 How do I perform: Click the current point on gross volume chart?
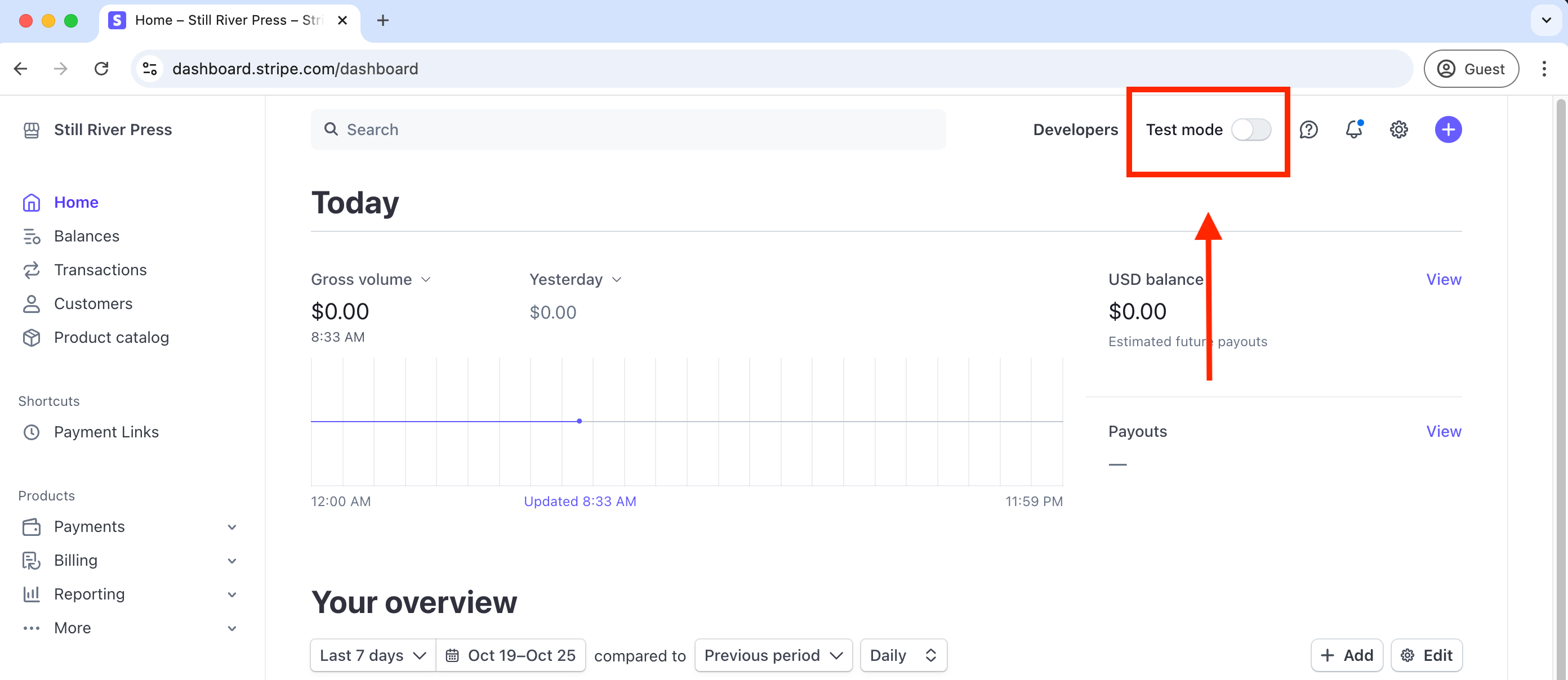coord(579,421)
